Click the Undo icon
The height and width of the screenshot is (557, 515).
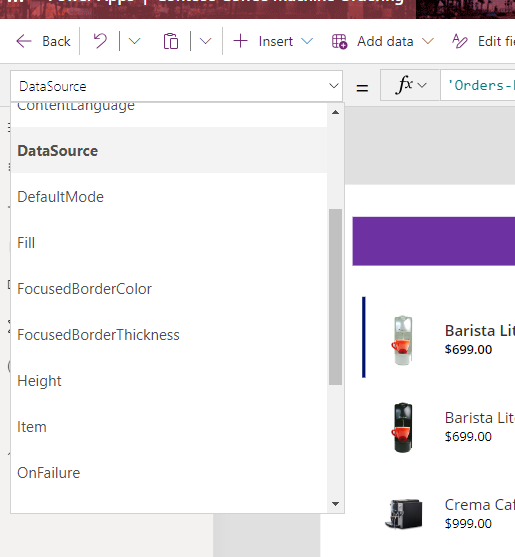(100, 41)
